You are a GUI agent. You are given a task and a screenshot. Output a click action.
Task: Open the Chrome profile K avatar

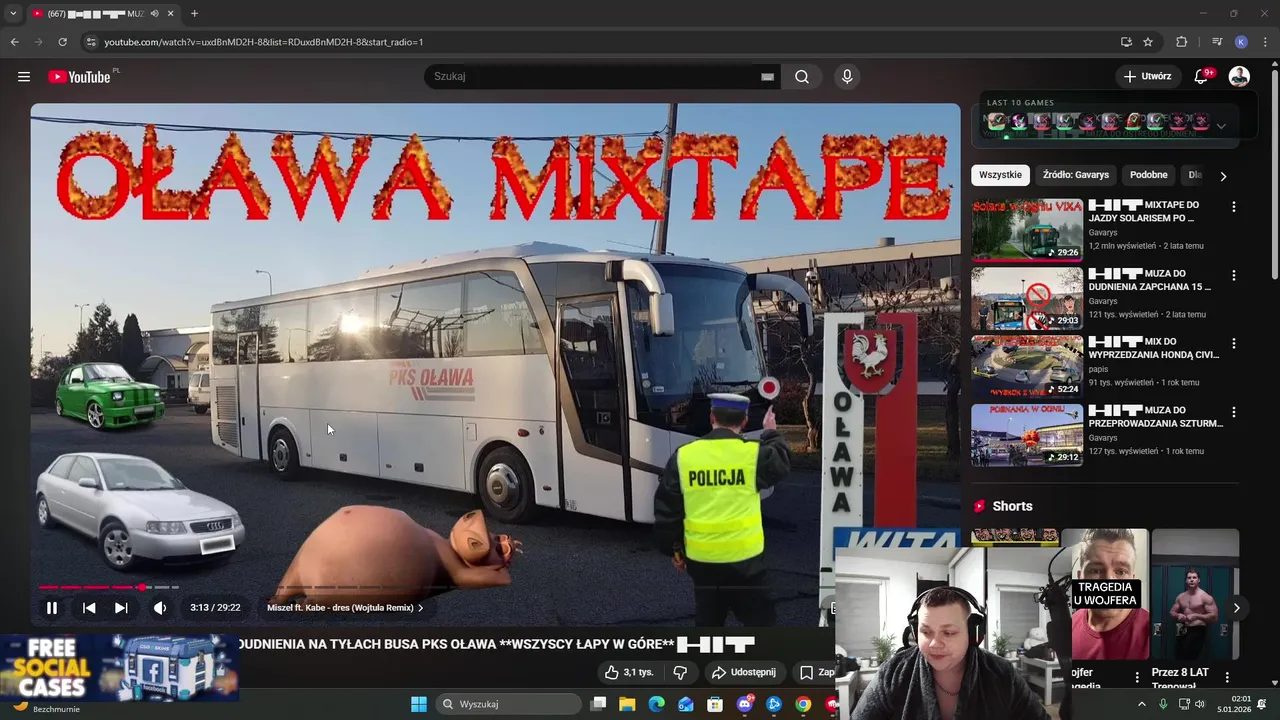[x=1241, y=42]
